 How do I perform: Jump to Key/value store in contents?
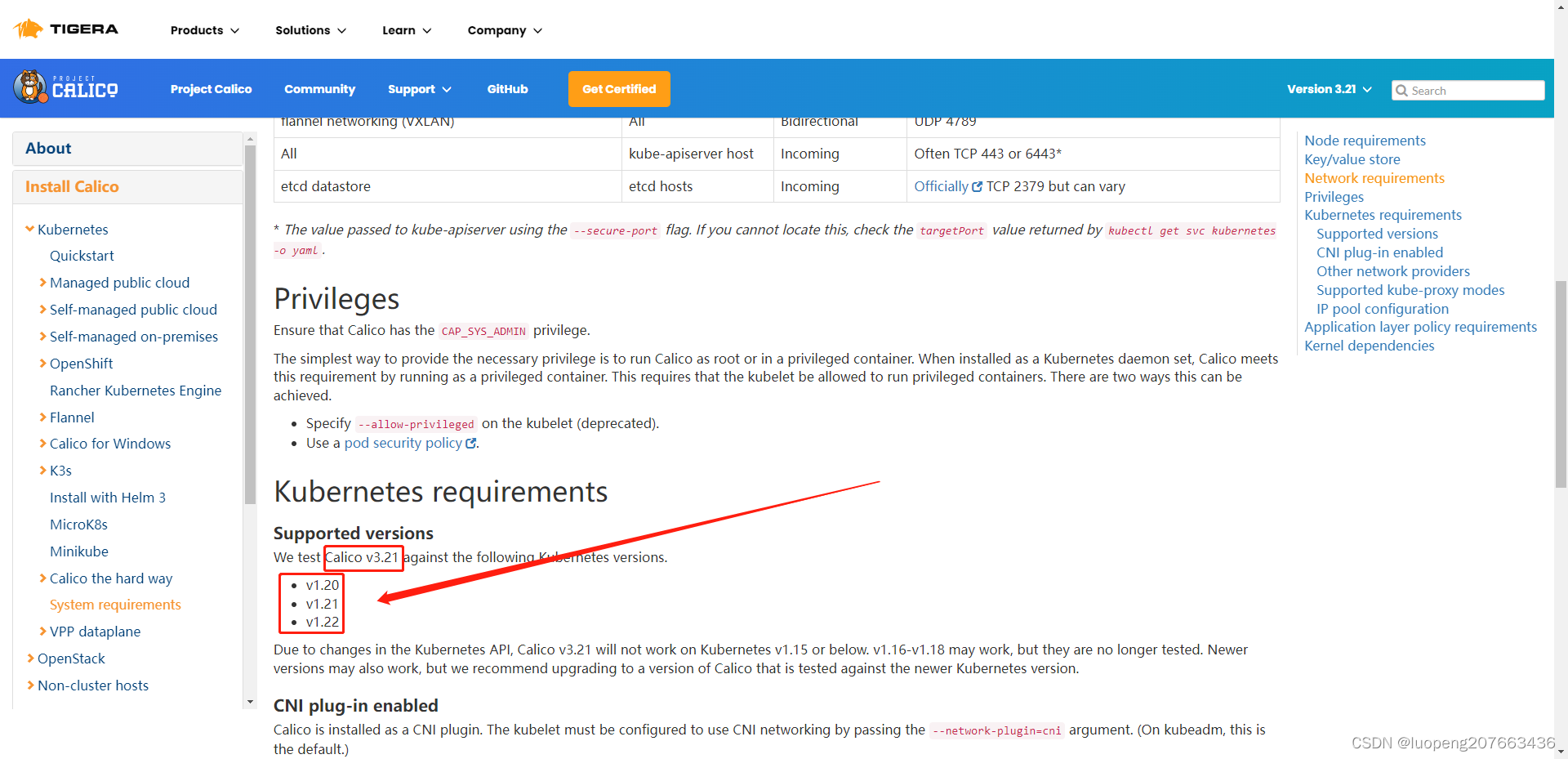tap(1352, 159)
